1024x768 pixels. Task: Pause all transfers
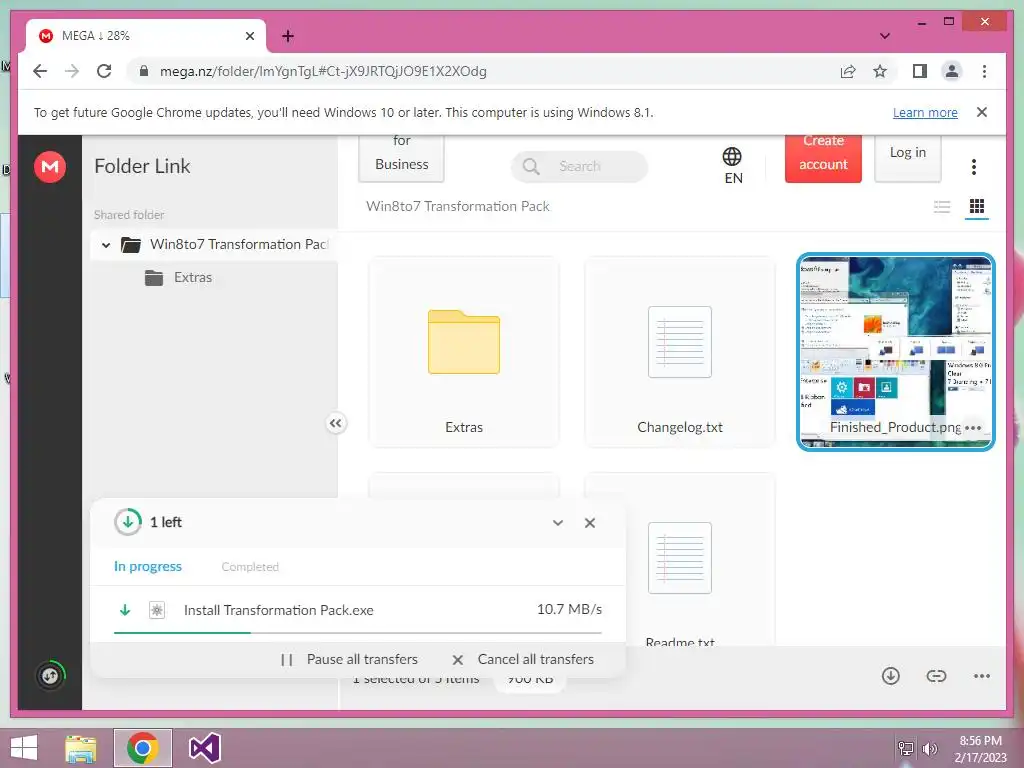pyautogui.click(x=349, y=660)
